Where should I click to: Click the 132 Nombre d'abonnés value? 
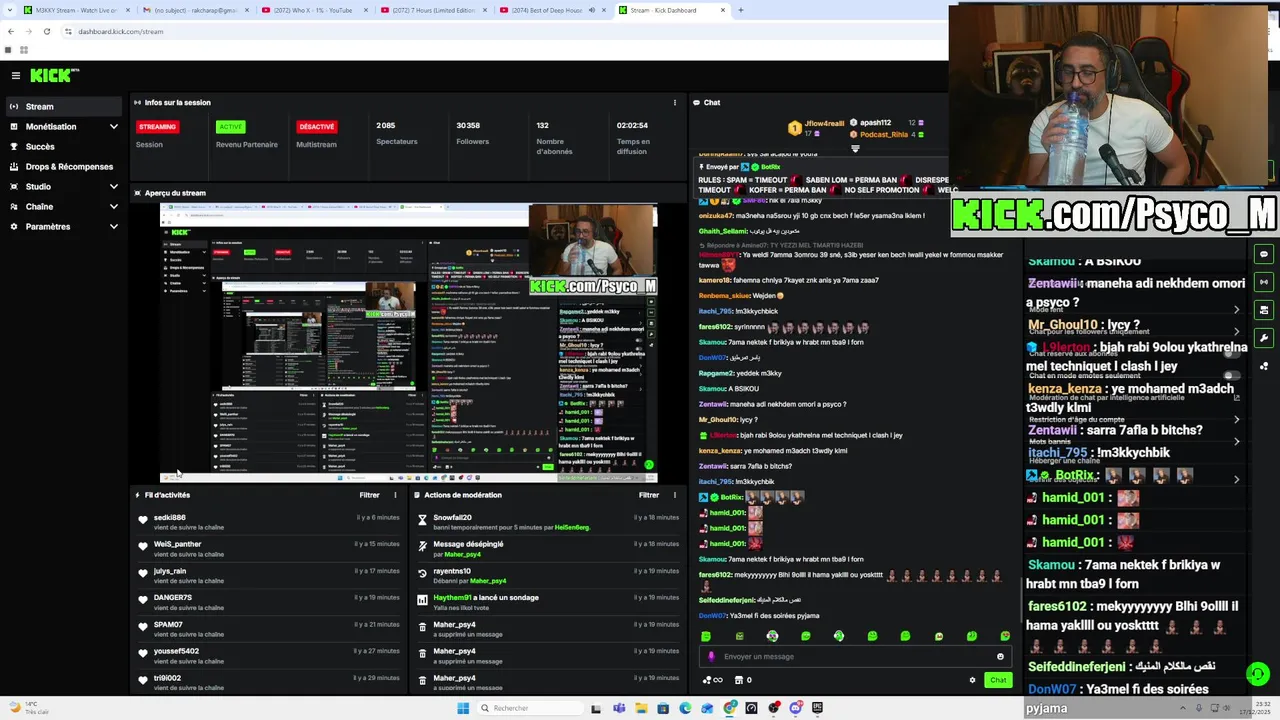click(542, 126)
